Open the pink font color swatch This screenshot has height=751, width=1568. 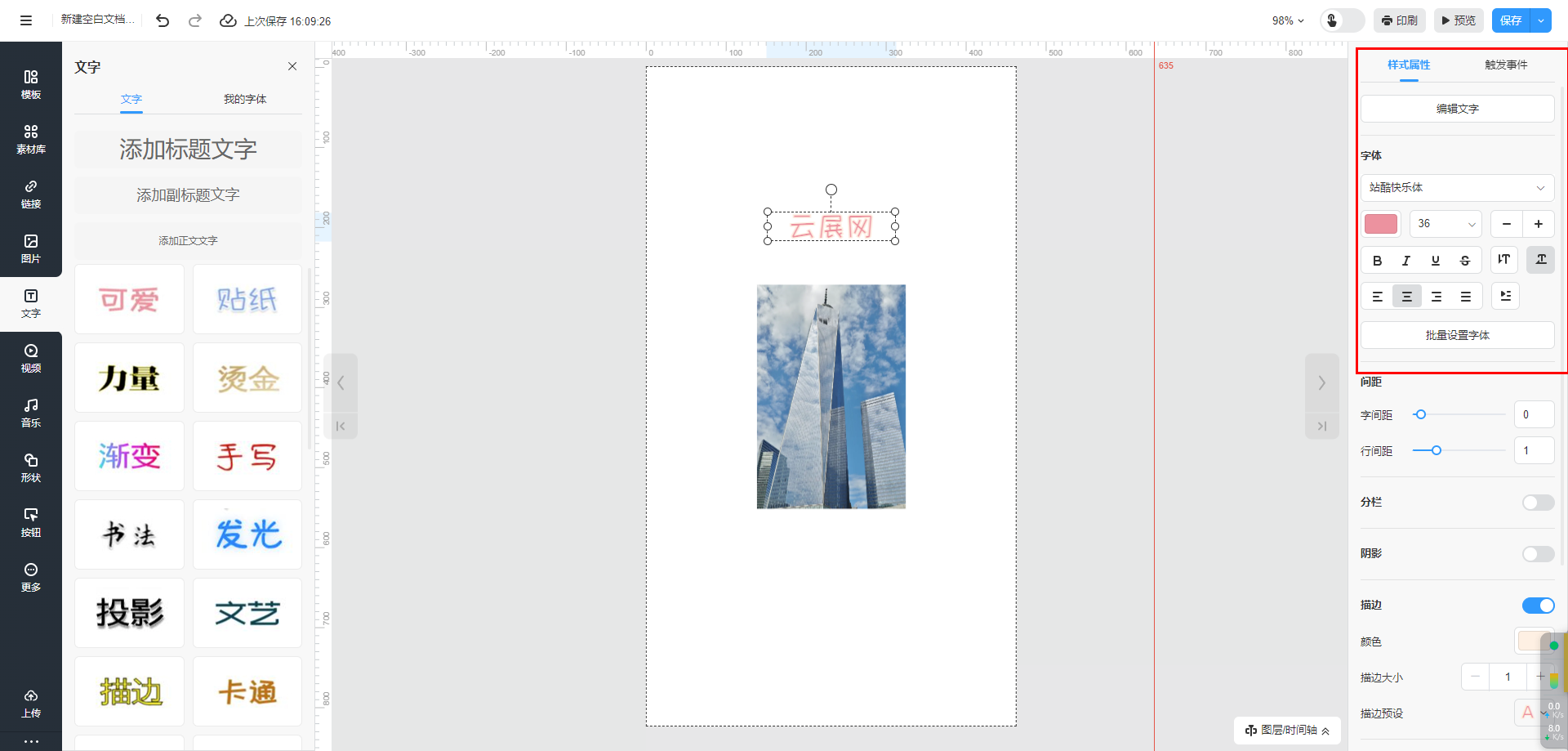coord(1381,224)
